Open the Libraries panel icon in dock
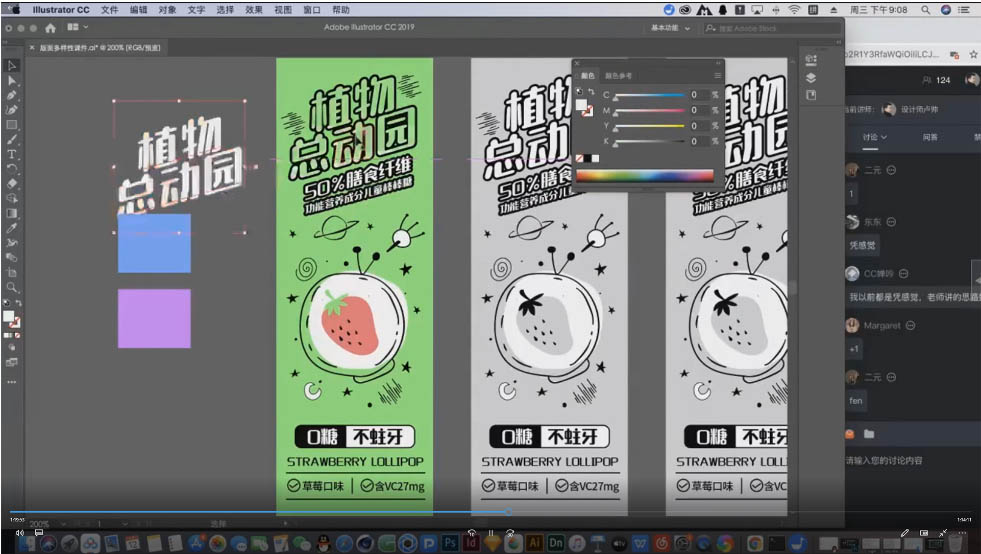Image resolution: width=981 pixels, height=554 pixels. coord(811,95)
